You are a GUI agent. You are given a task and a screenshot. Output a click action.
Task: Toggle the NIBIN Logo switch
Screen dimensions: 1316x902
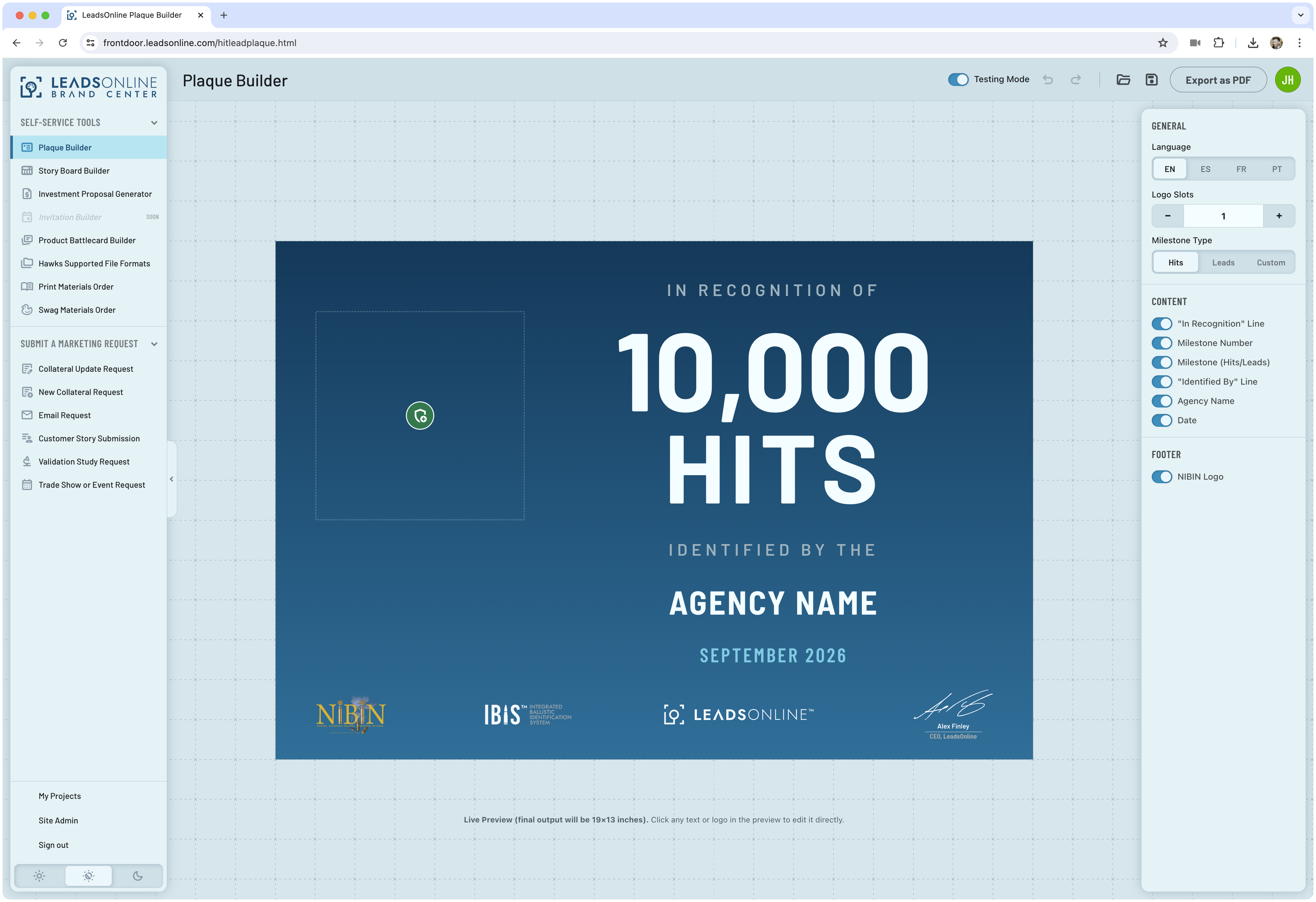click(1161, 477)
